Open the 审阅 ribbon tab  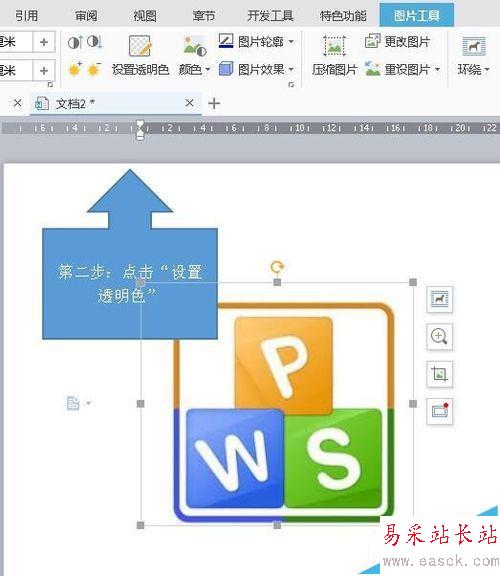86,15
